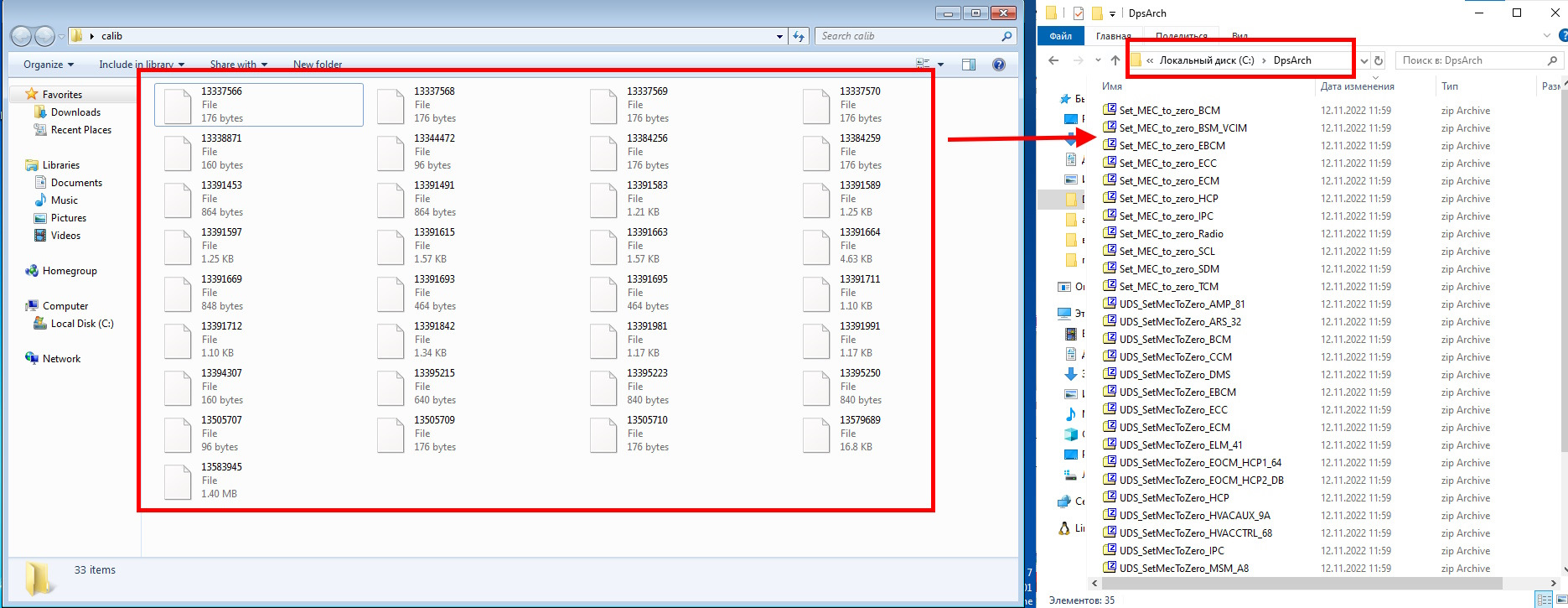The width and height of the screenshot is (1568, 608).
Task: Open Include in library dropdown
Action: pos(142,65)
